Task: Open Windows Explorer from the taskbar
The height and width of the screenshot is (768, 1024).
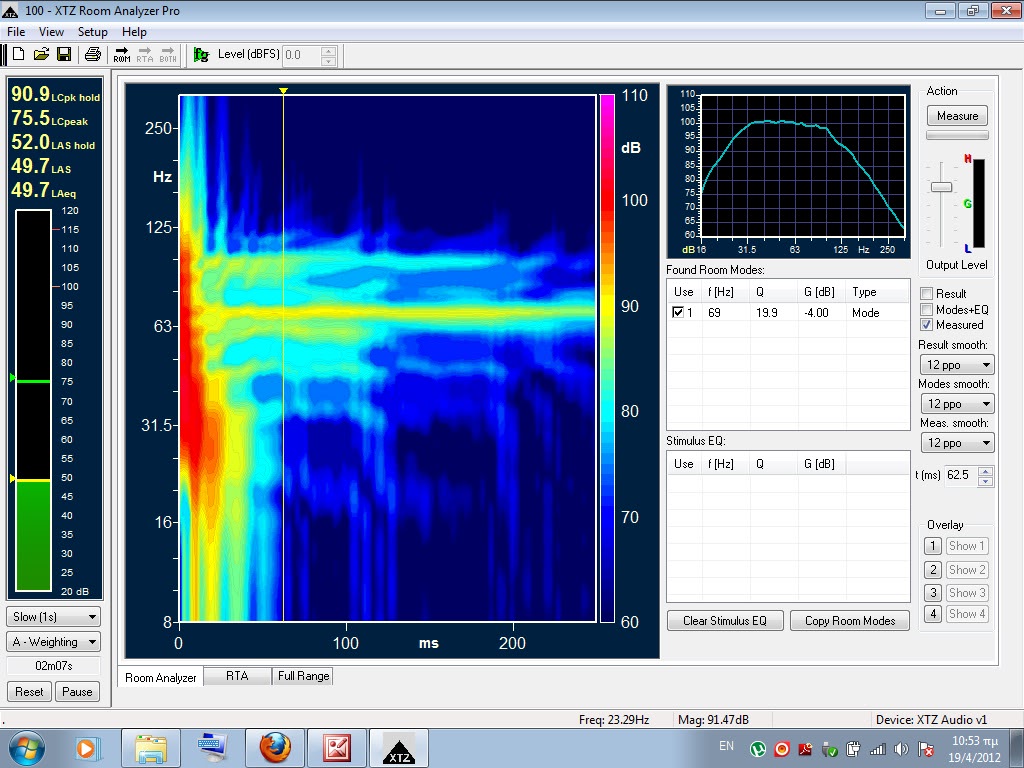Action: pos(151,747)
